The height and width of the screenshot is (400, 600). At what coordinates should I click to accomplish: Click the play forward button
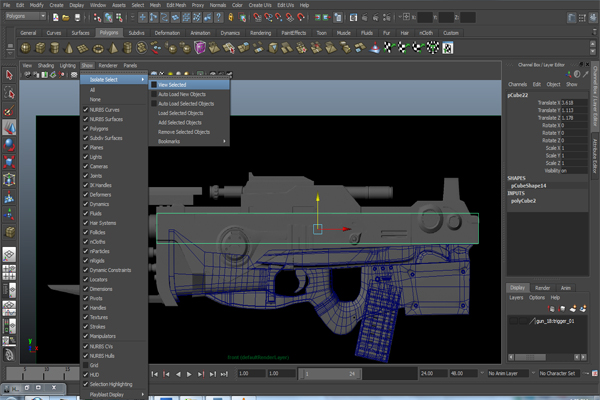[x=189, y=374]
